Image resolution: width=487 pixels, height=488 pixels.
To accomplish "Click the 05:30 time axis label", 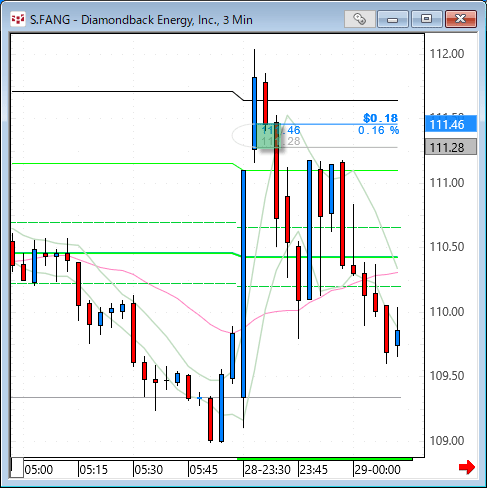I will (x=149, y=470).
